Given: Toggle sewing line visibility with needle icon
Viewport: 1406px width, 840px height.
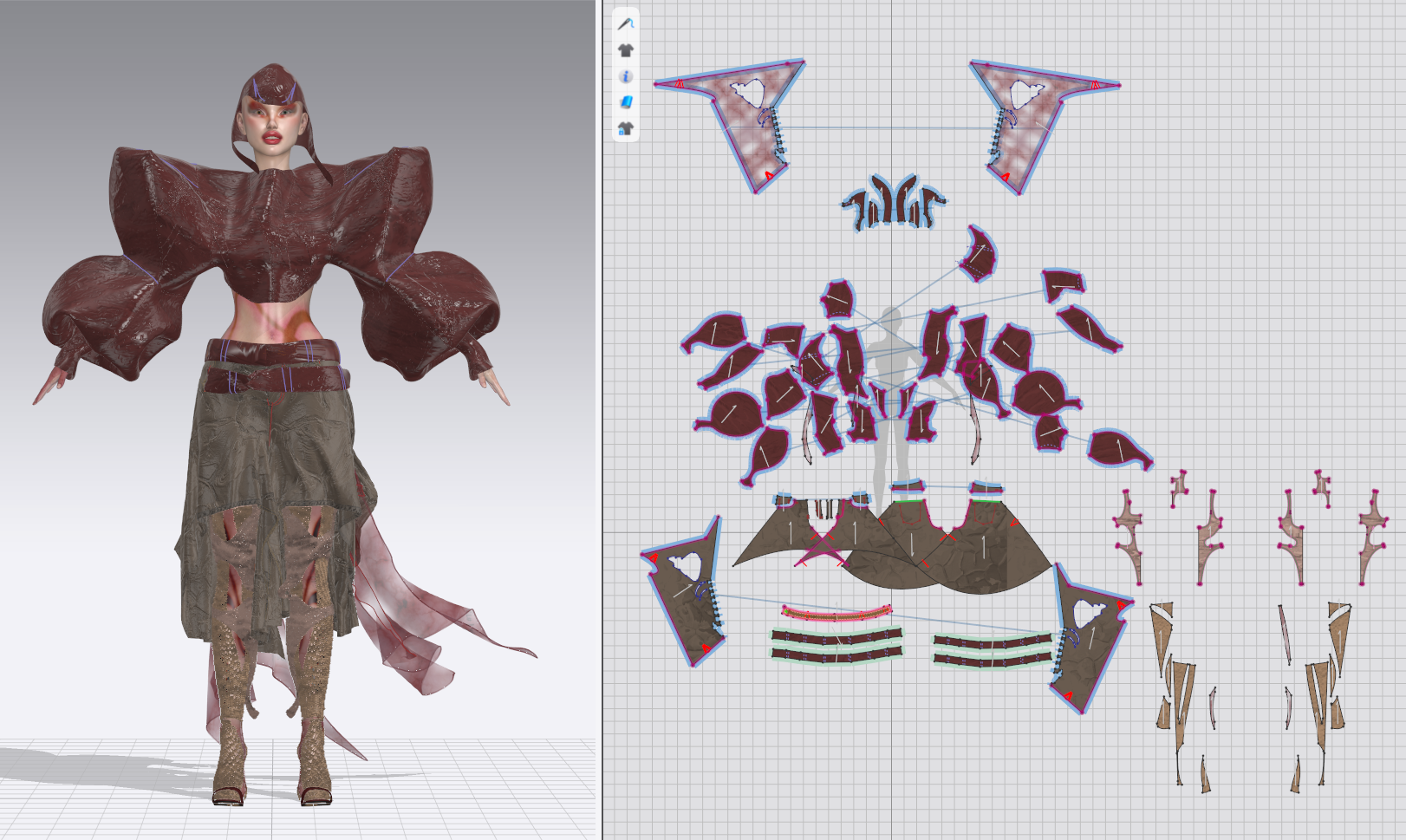Looking at the screenshot, I should point(626,23).
